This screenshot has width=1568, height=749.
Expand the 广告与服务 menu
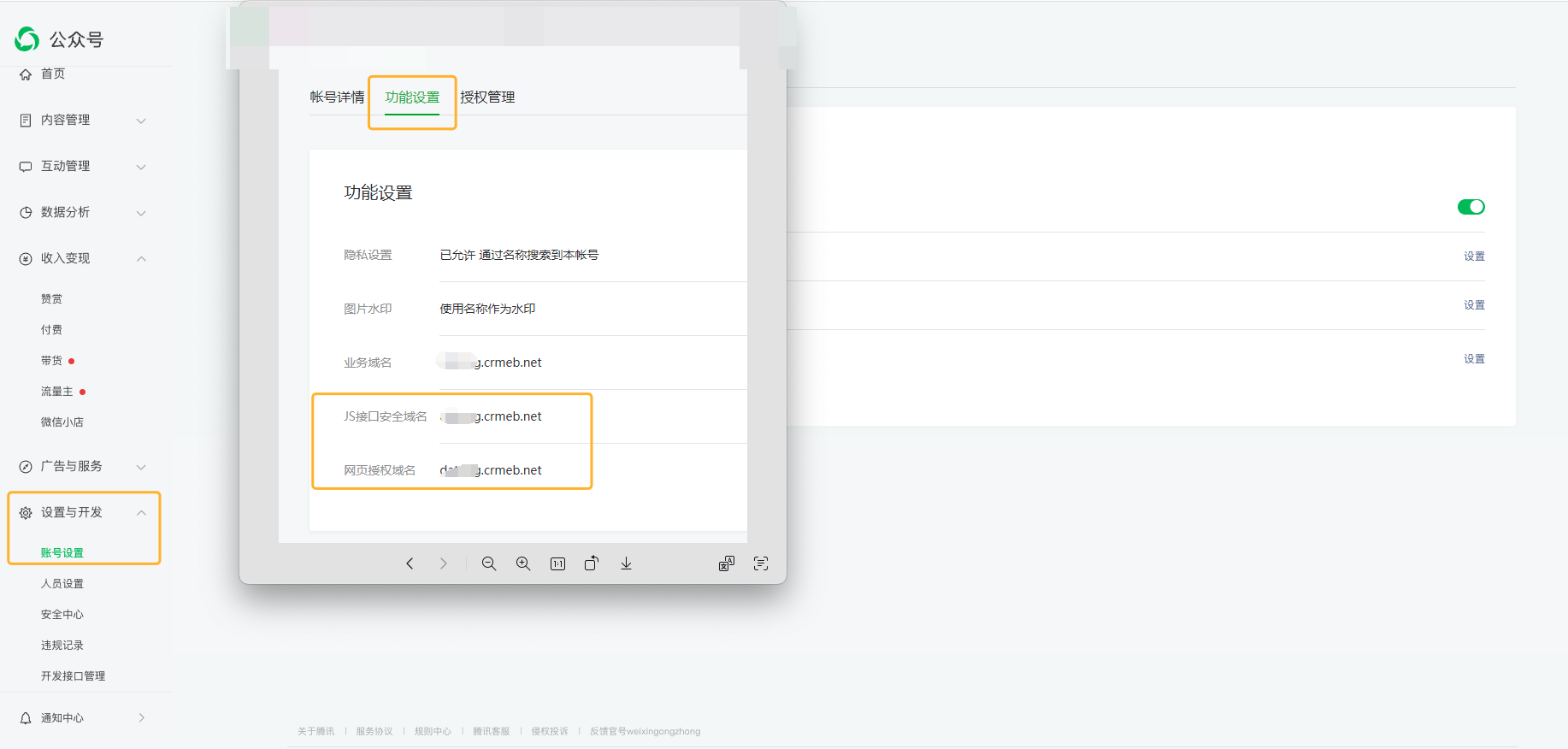82,467
